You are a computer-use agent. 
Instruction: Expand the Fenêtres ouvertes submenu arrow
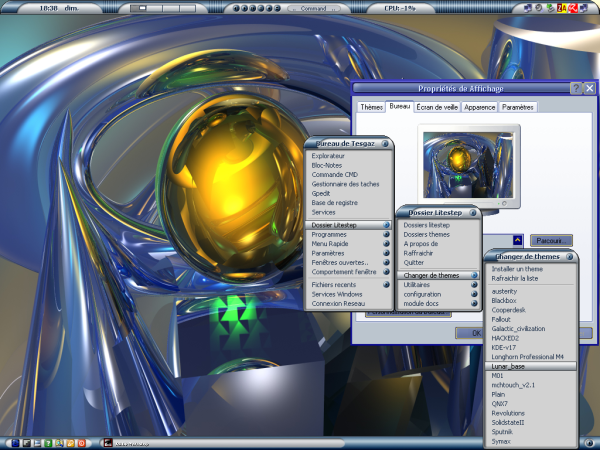[386, 262]
